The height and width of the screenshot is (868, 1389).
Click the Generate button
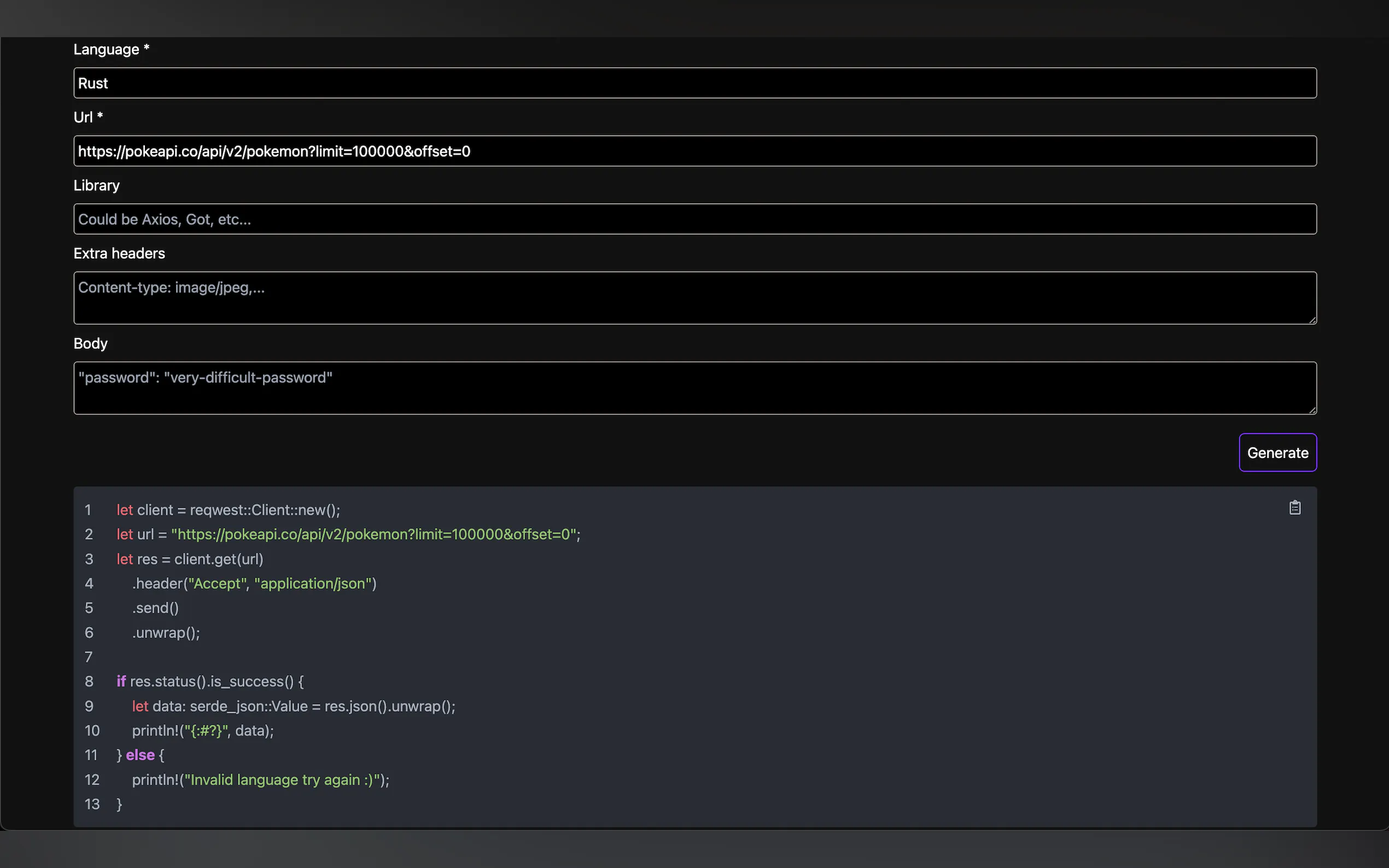[x=1277, y=453]
